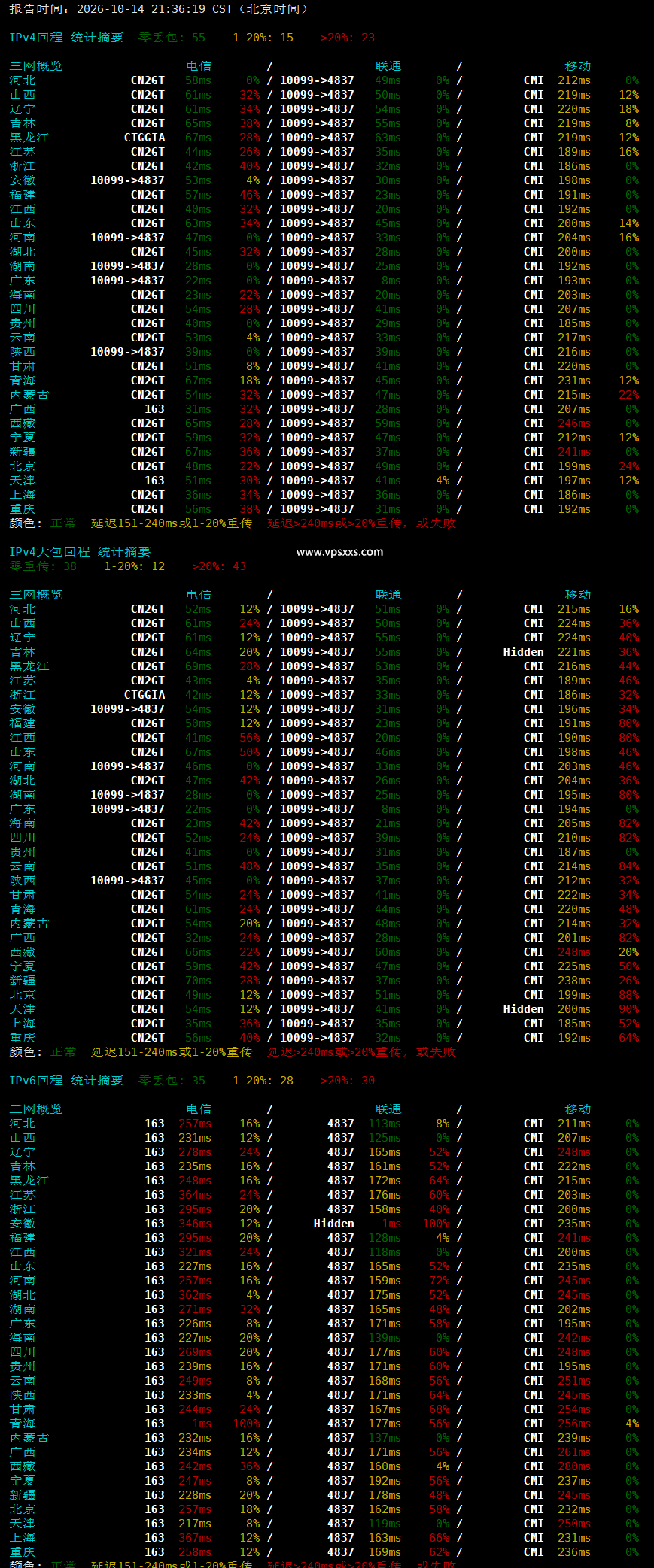Click '延迟>240ms或>20%重传，或失败' in IPv4回程 legend
Screen dimensions: 654x1568
pyautogui.click(x=362, y=523)
